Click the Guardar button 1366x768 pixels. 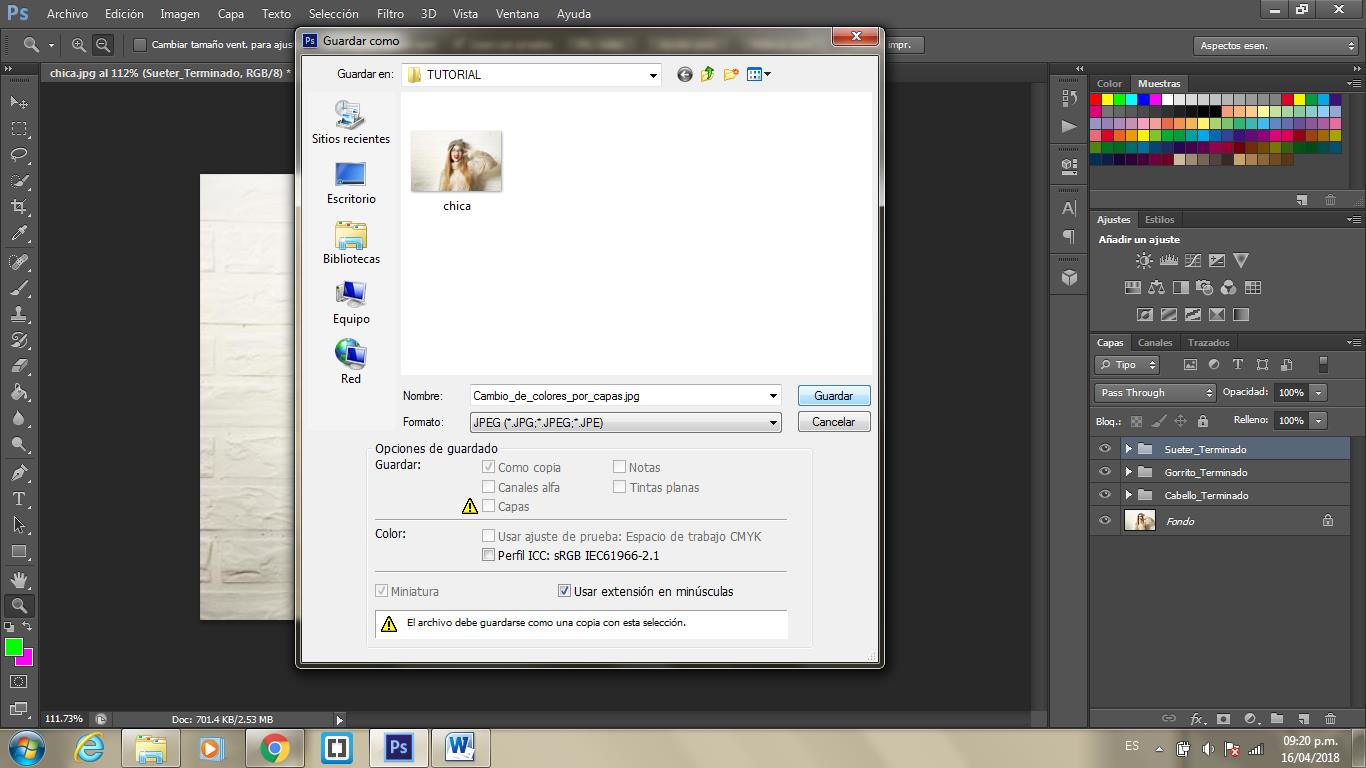click(833, 396)
